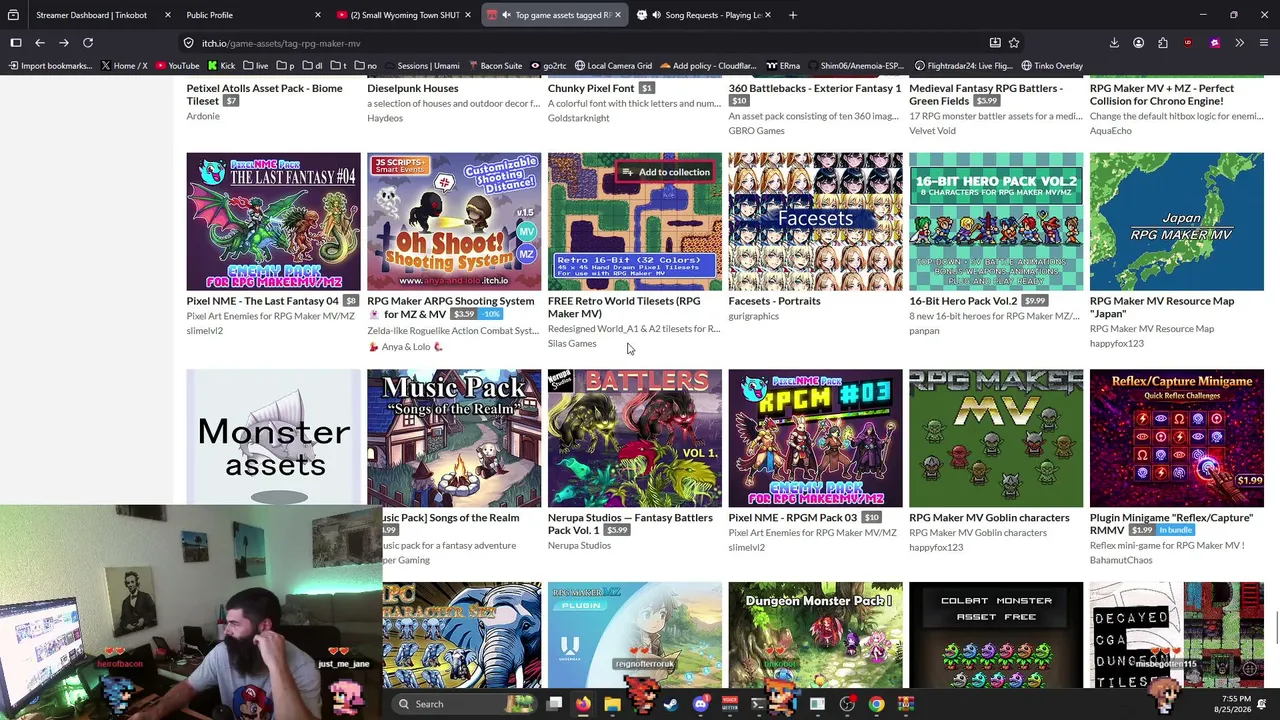Image resolution: width=1280 pixels, height=720 pixels.
Task: Mute the Top game assets tab
Action: coord(507,15)
